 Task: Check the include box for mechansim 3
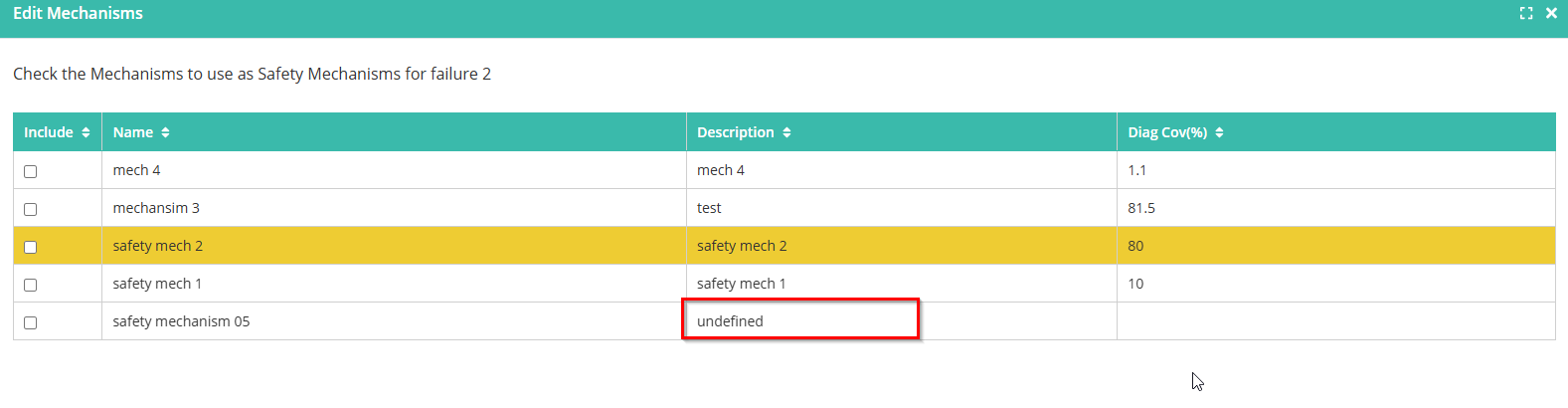click(x=31, y=209)
